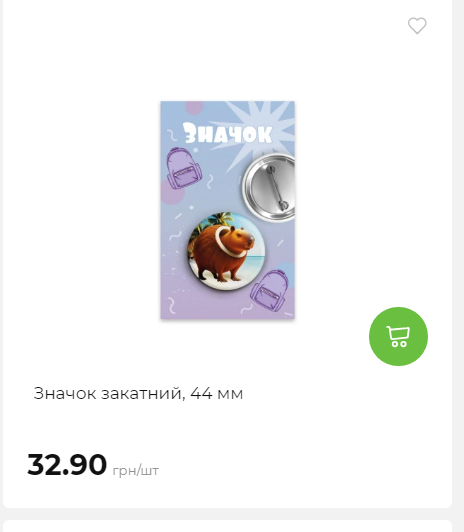Add the badge to cart with green button
Screen dimensions: 464x532
tap(398, 336)
